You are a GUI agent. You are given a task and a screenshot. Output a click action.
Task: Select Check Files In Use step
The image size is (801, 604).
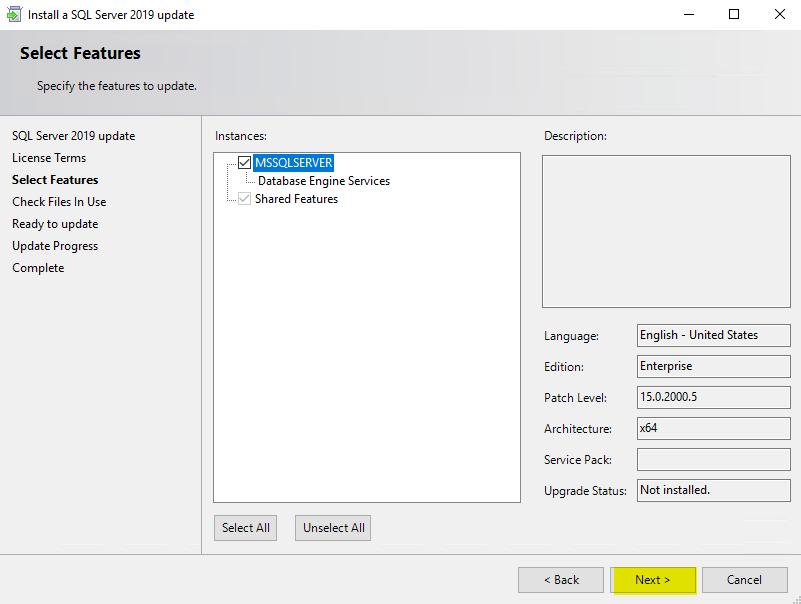[59, 202]
